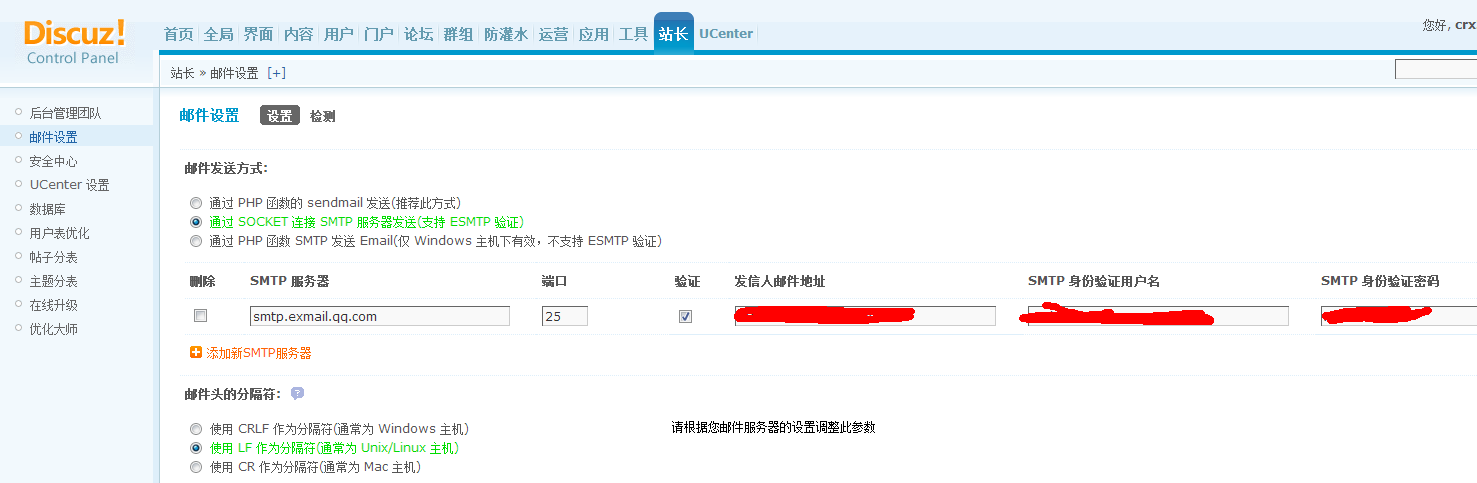
Task: Choose CRLF 作为分隔符 radio option
Action: (196, 429)
